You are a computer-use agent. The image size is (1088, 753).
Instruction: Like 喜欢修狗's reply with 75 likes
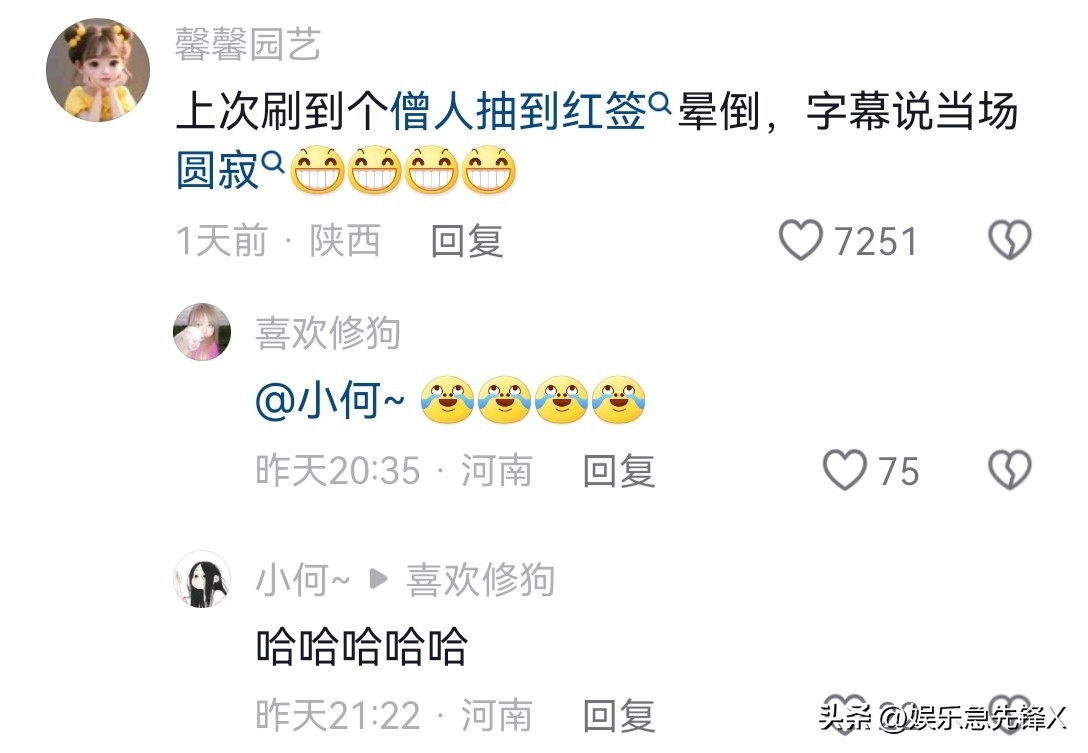tap(844, 470)
